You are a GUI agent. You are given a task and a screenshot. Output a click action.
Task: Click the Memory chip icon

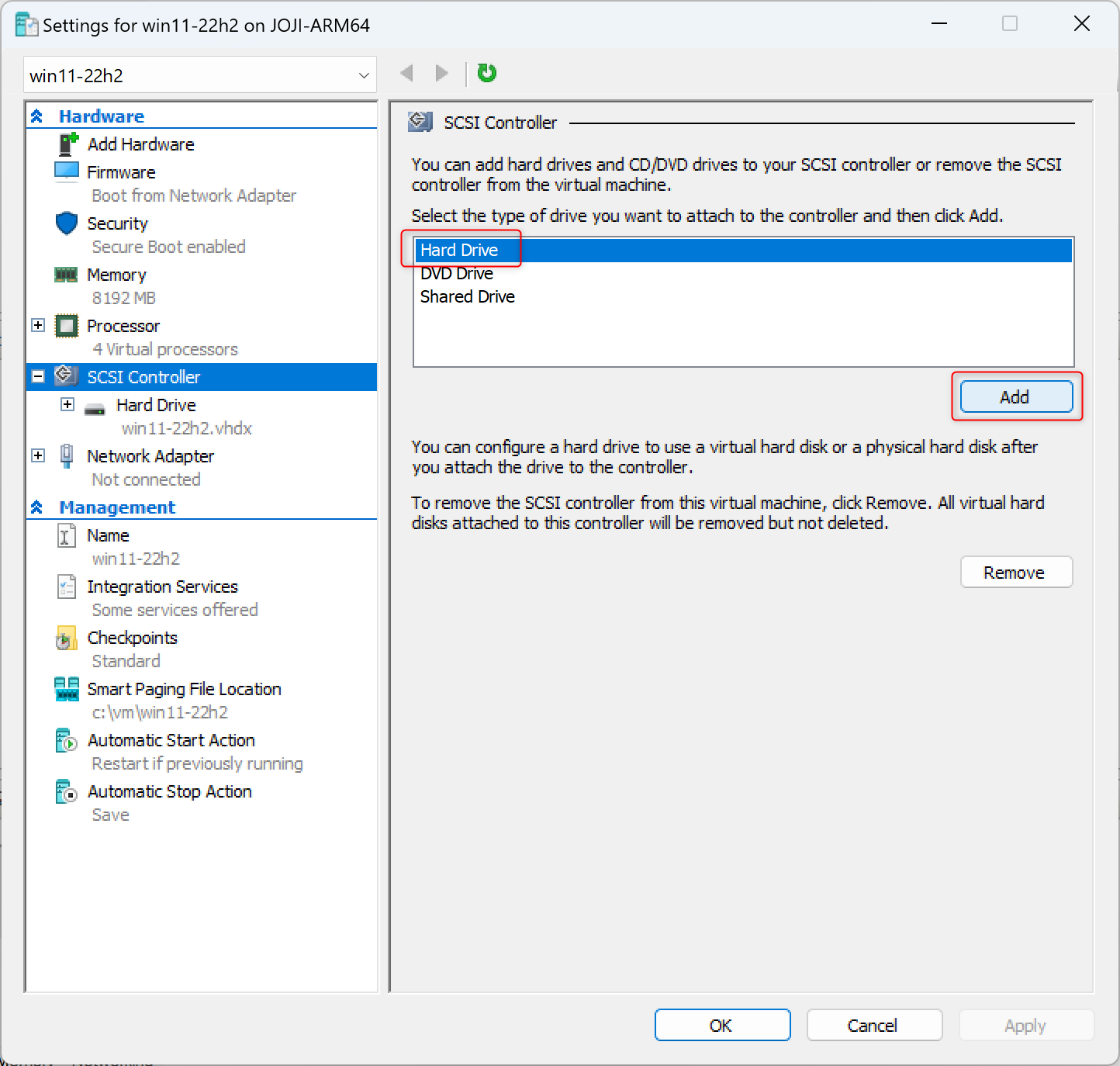click(x=66, y=275)
